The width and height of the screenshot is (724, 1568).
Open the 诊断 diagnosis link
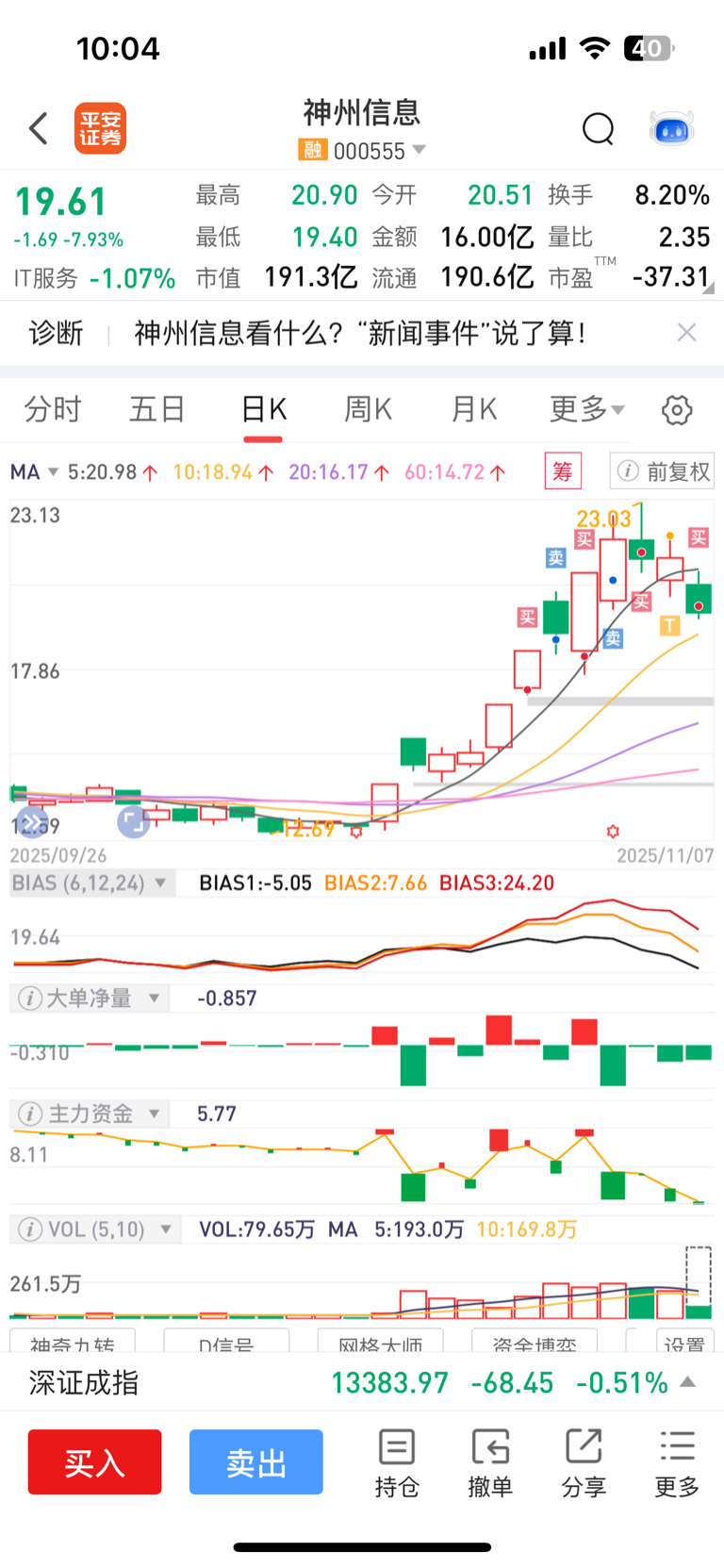[56, 333]
